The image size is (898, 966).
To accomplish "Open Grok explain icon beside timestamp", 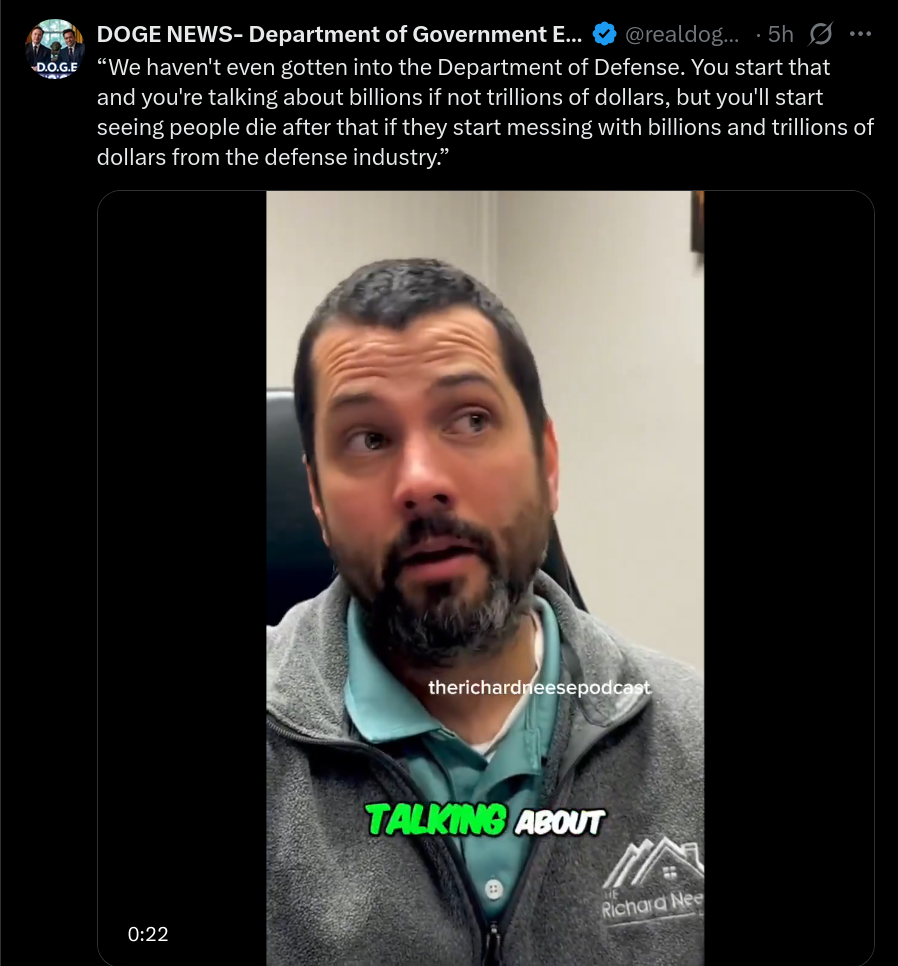I will [x=820, y=34].
